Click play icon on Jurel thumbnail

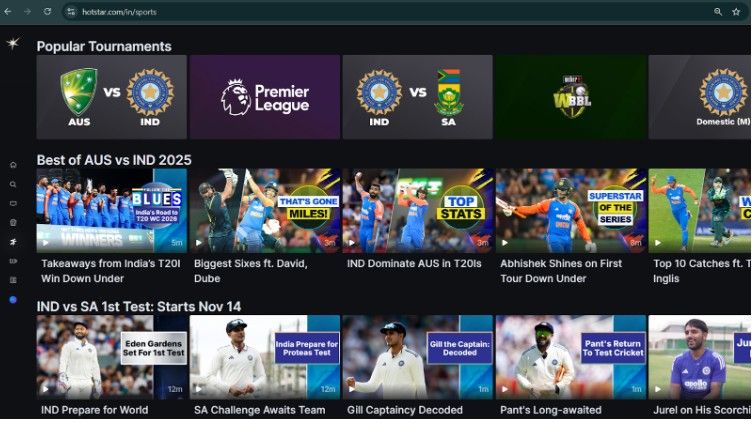coord(658,389)
